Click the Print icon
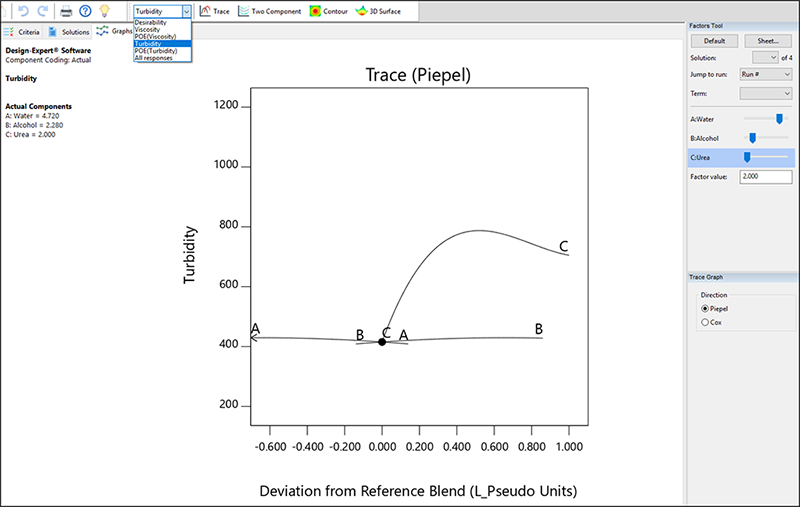The image size is (800, 507). [66, 11]
